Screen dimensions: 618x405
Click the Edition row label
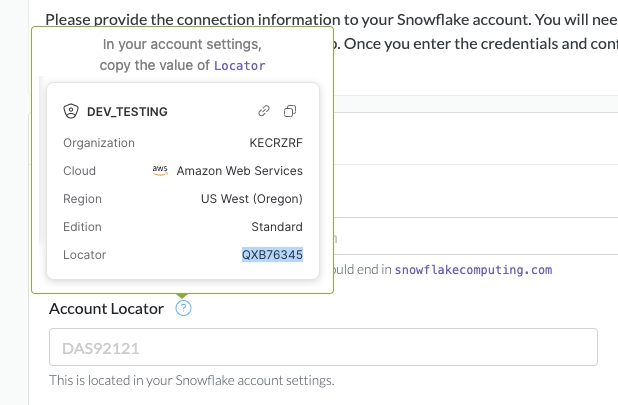point(82,227)
